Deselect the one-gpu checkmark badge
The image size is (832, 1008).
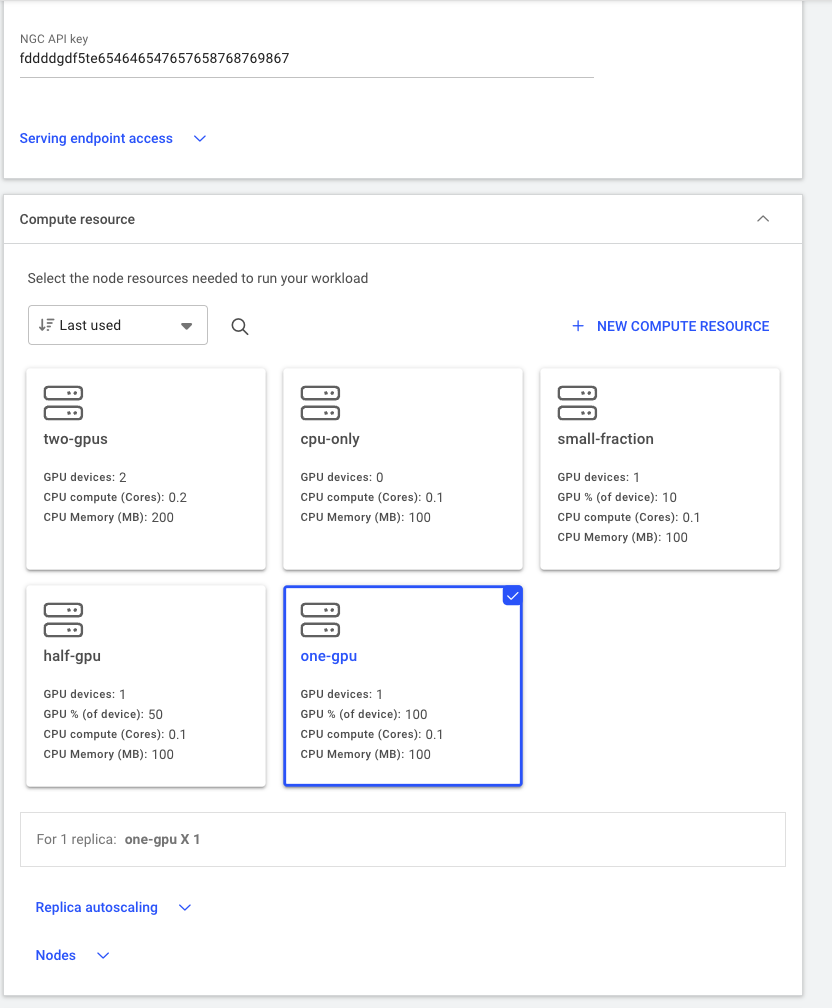(x=512, y=596)
